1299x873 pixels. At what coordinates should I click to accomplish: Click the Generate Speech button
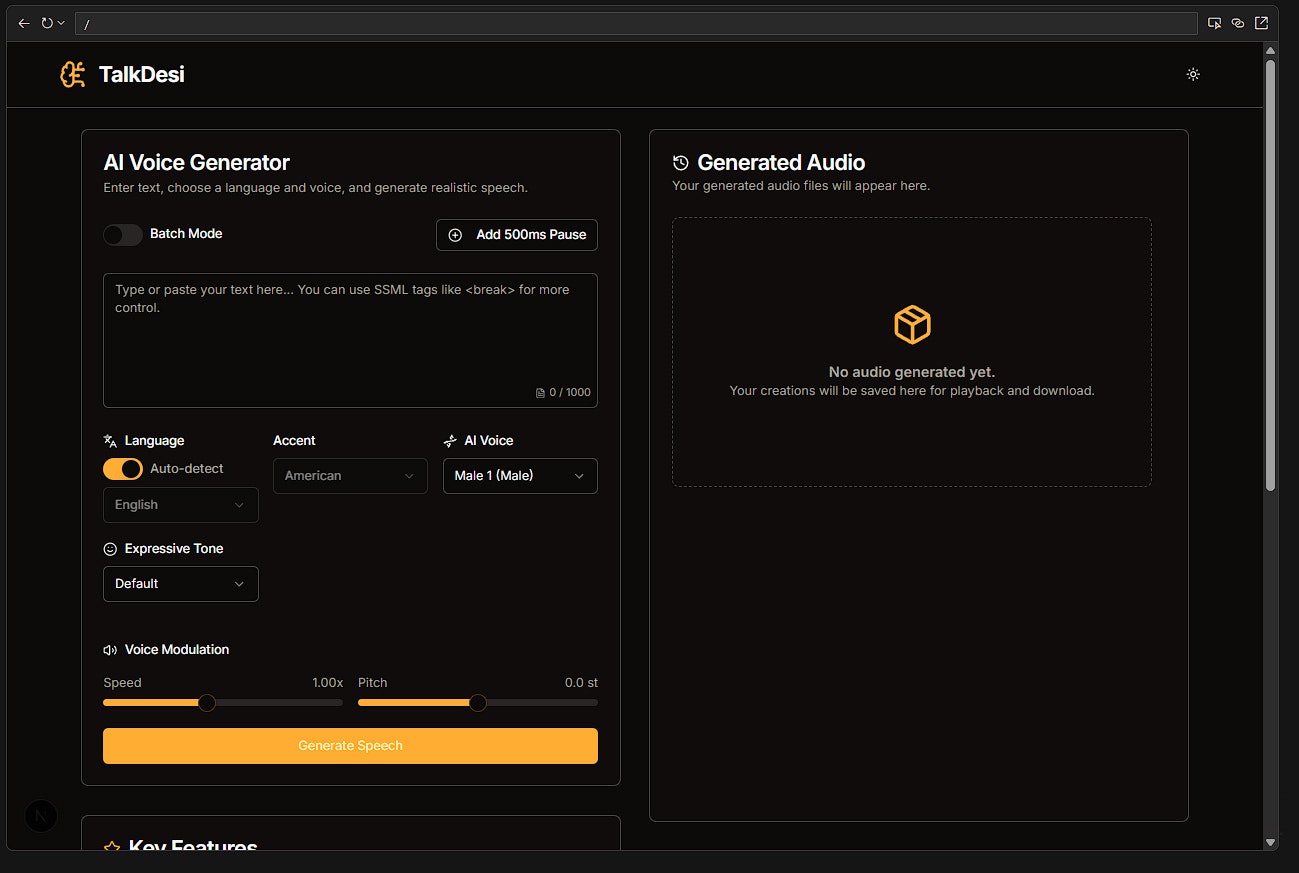pos(350,746)
